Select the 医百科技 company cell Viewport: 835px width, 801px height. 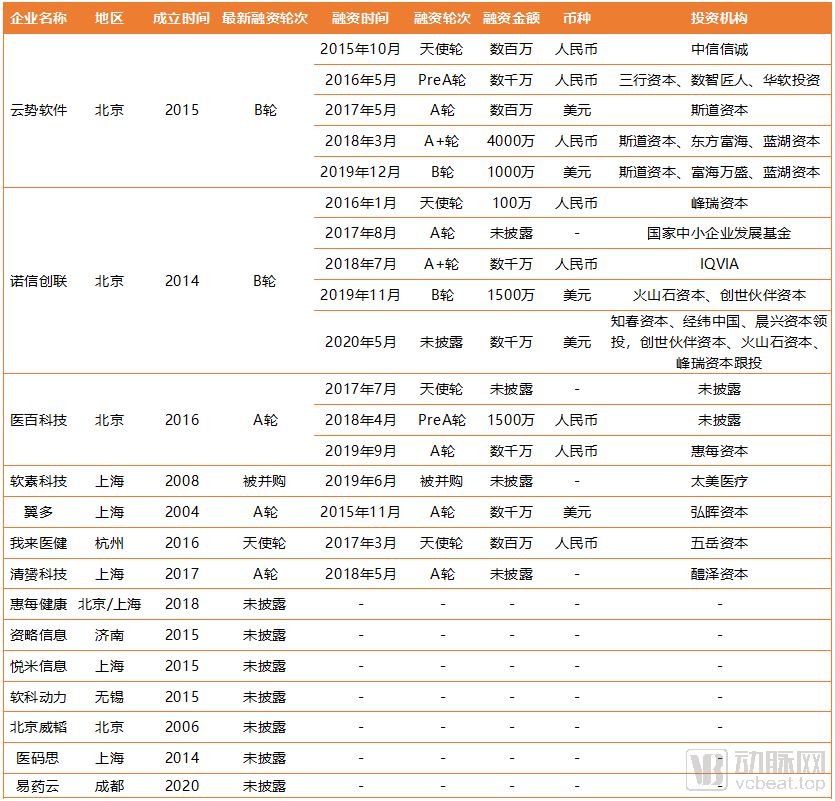click(39, 420)
